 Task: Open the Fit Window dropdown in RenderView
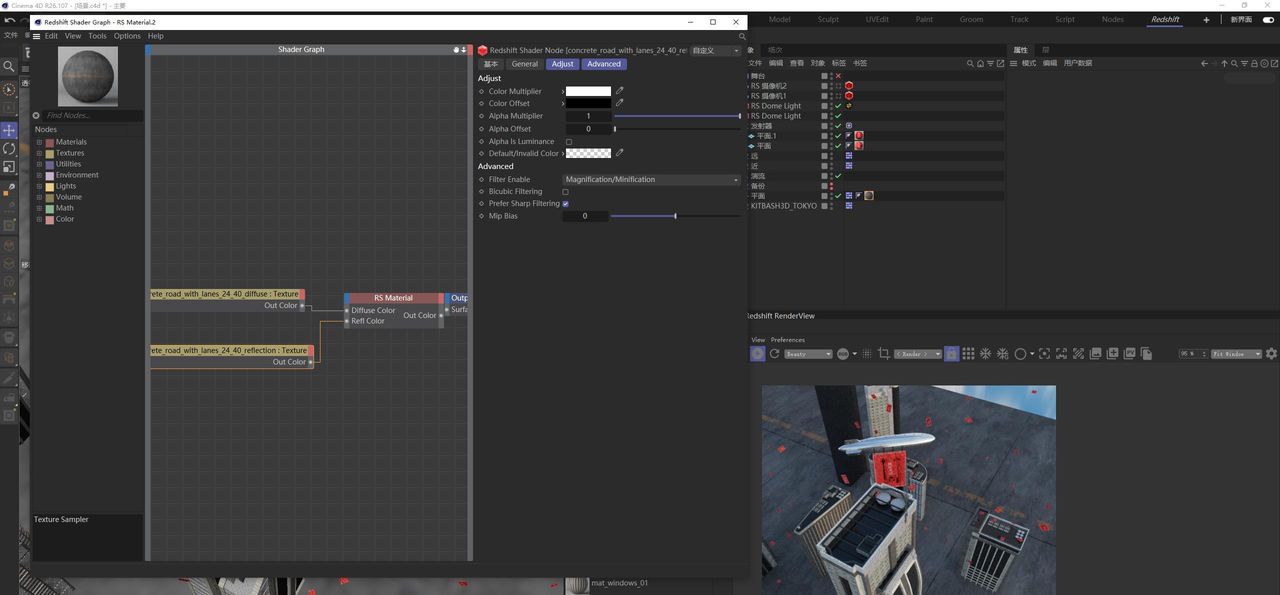coord(1236,354)
